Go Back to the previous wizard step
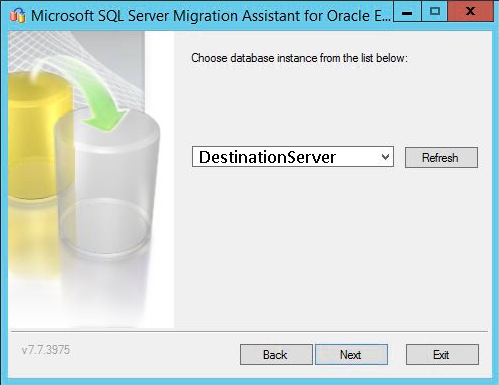Image resolution: width=499 pixels, height=385 pixels. click(276, 355)
